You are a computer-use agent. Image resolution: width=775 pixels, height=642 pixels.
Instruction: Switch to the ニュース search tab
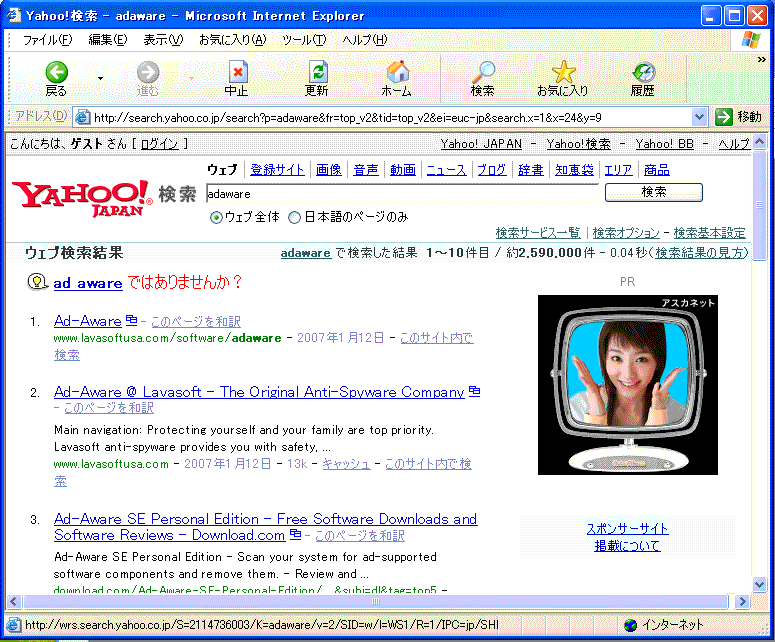pos(446,170)
